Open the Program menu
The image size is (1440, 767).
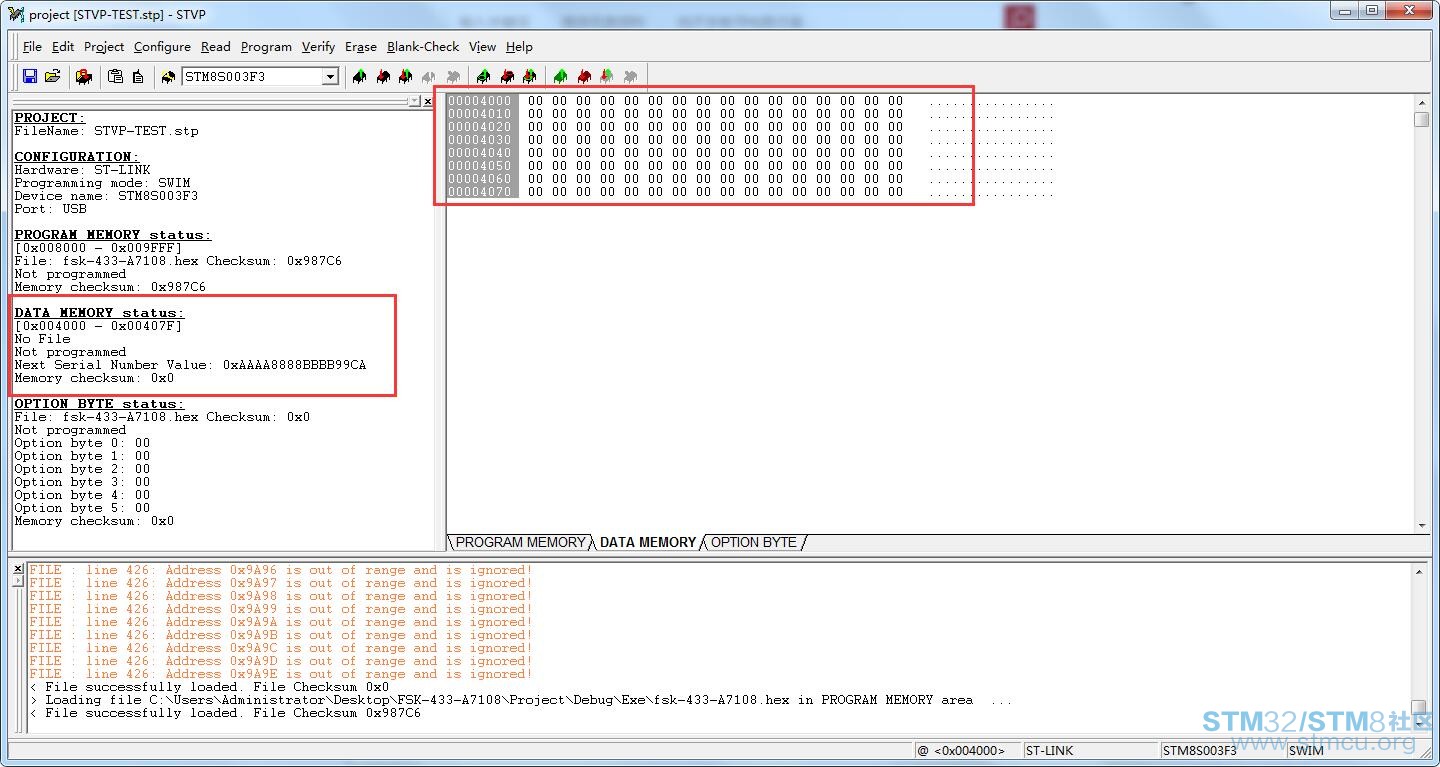click(266, 47)
